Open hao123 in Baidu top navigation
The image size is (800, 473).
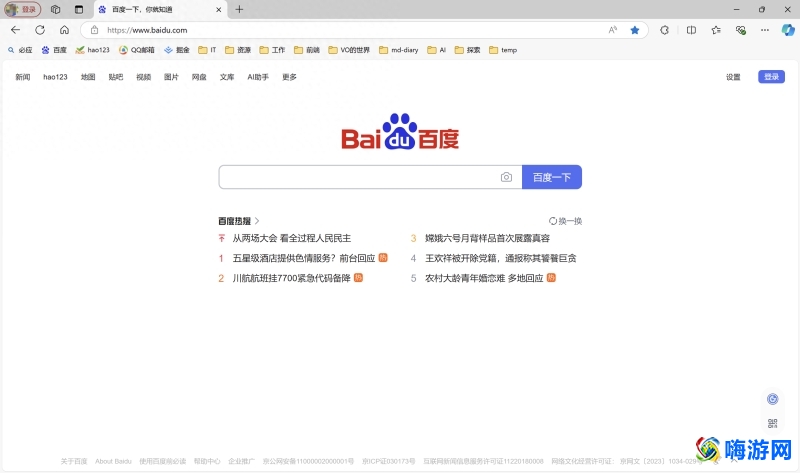tap(55, 77)
